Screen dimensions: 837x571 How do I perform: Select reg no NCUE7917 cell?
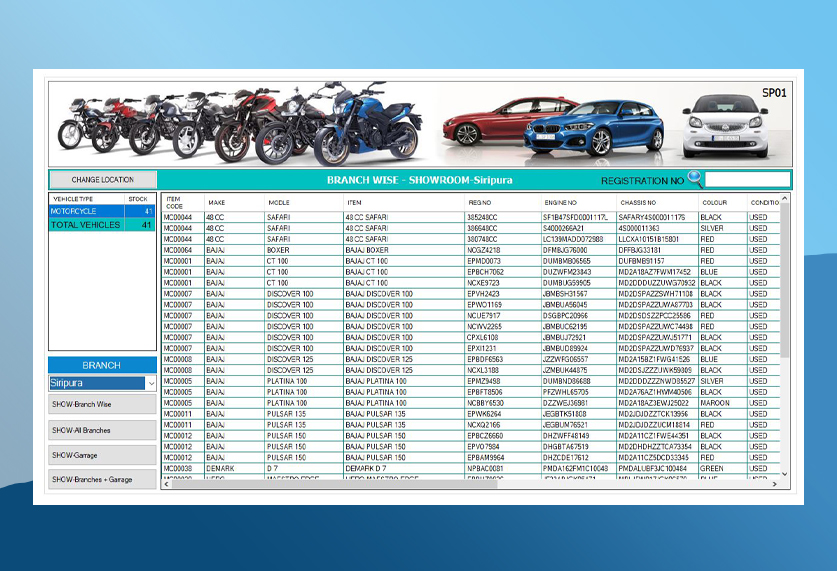click(503, 316)
